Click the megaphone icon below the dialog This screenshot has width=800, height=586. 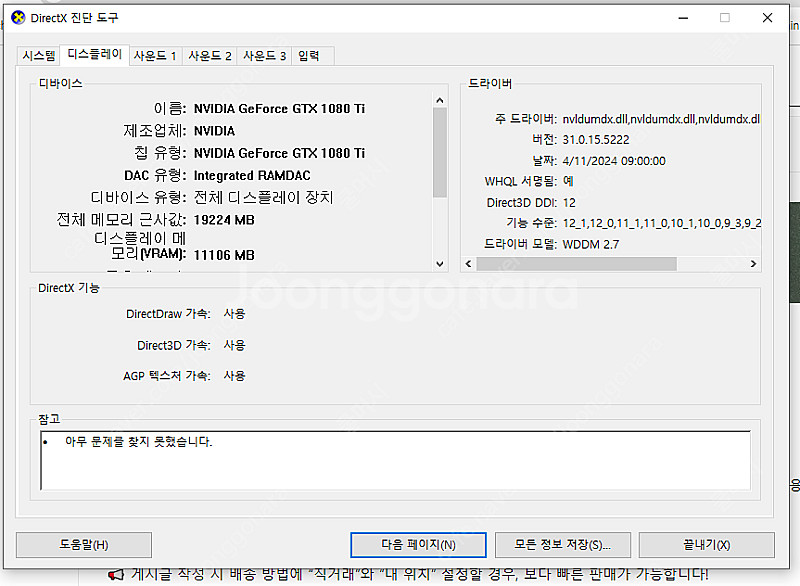[x=115, y=575]
